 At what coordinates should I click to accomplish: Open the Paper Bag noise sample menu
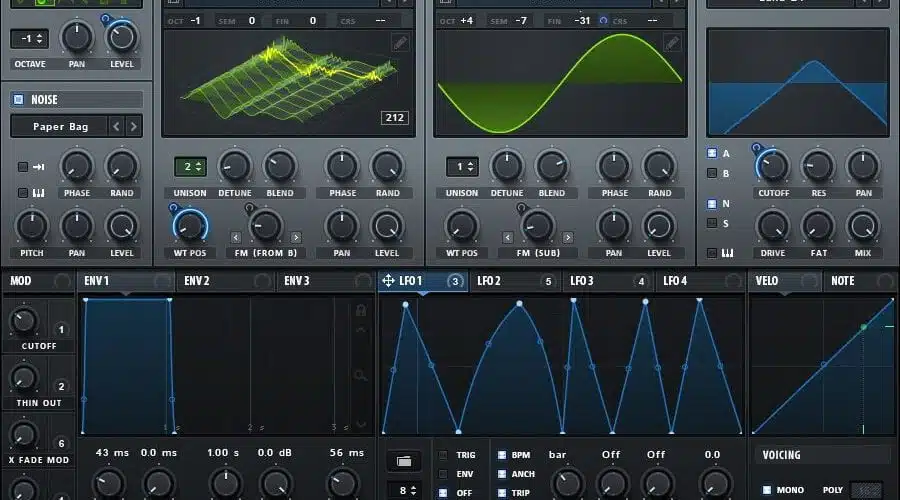click(x=60, y=126)
